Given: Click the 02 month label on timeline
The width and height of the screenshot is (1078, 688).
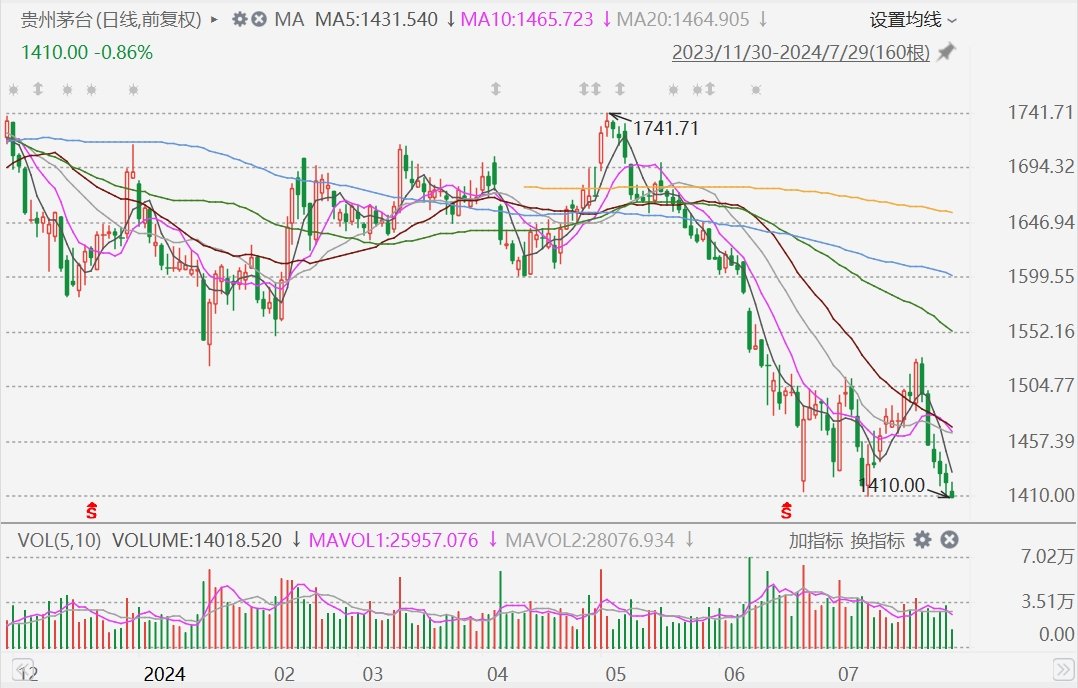Looking at the screenshot, I should click(284, 674).
